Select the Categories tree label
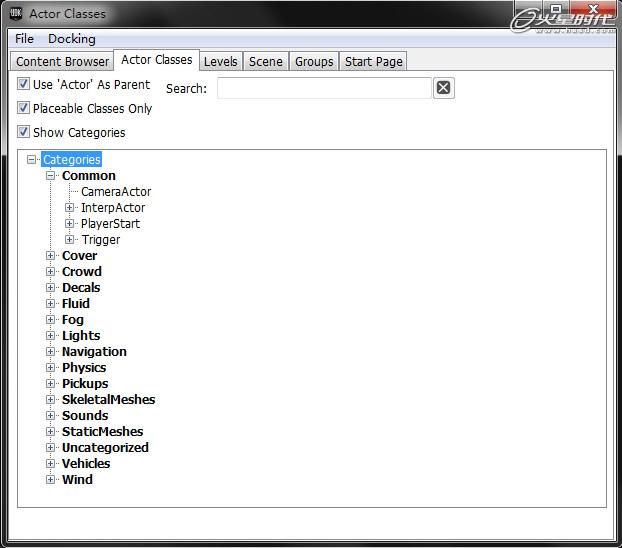The image size is (622, 548). pos(72,160)
